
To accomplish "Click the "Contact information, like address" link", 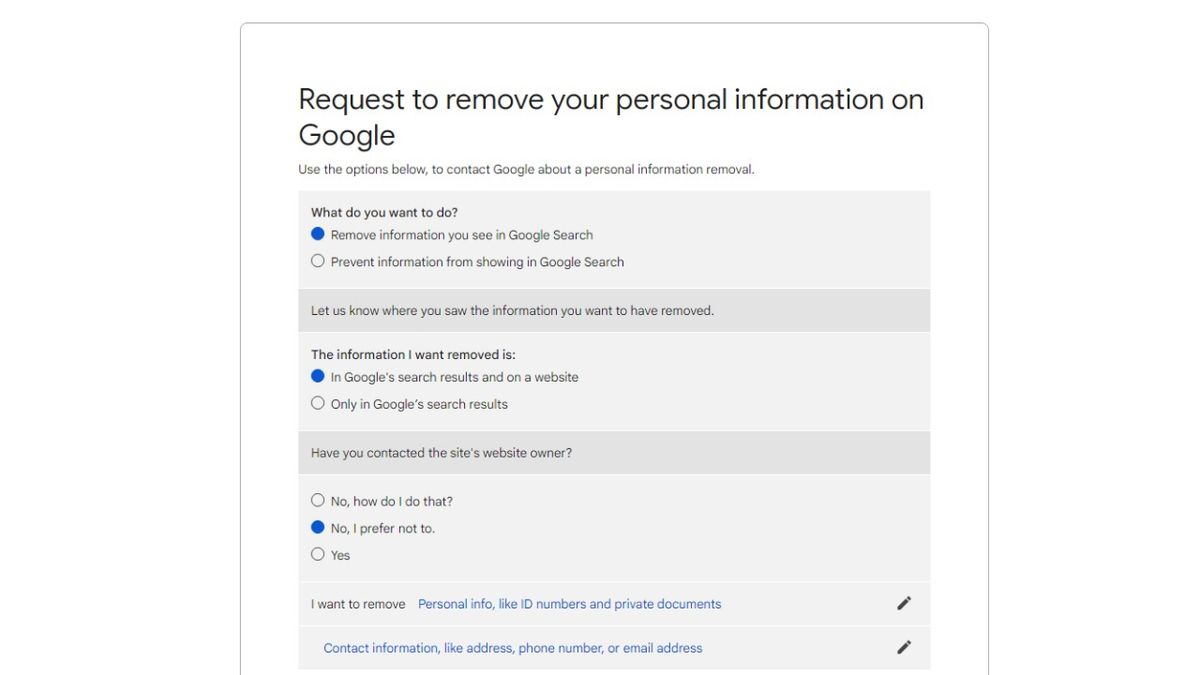I will (512, 647).
